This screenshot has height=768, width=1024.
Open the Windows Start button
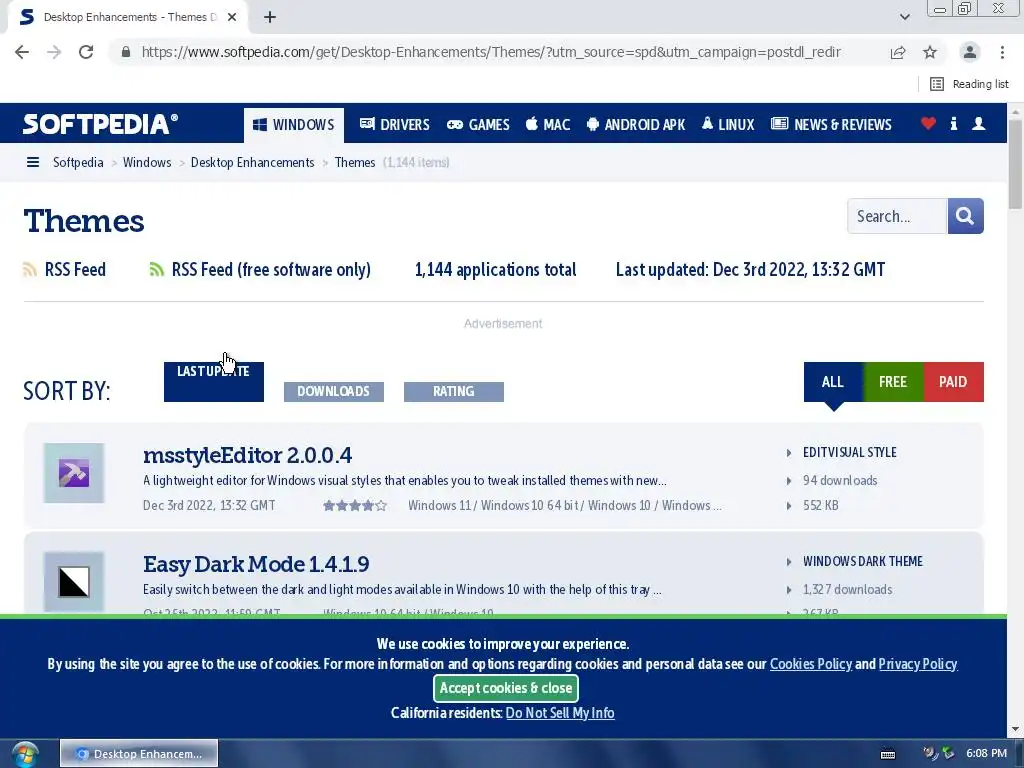(25, 754)
